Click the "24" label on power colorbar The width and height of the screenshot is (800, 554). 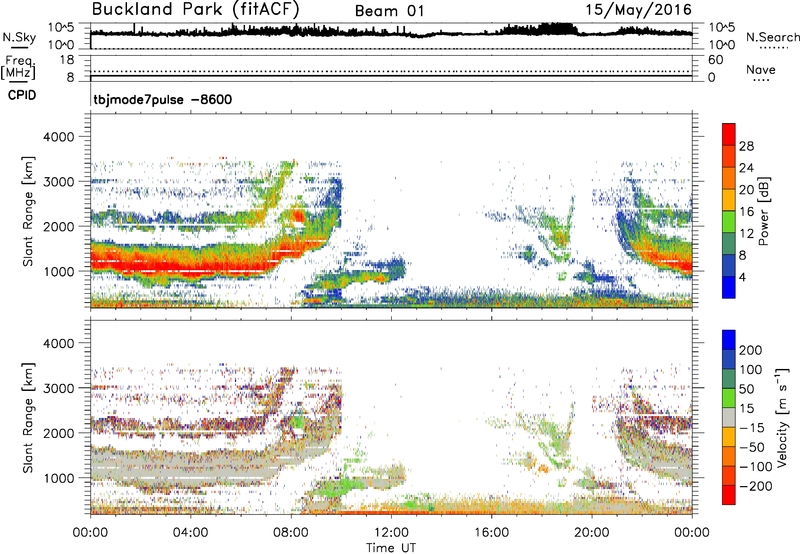point(746,168)
